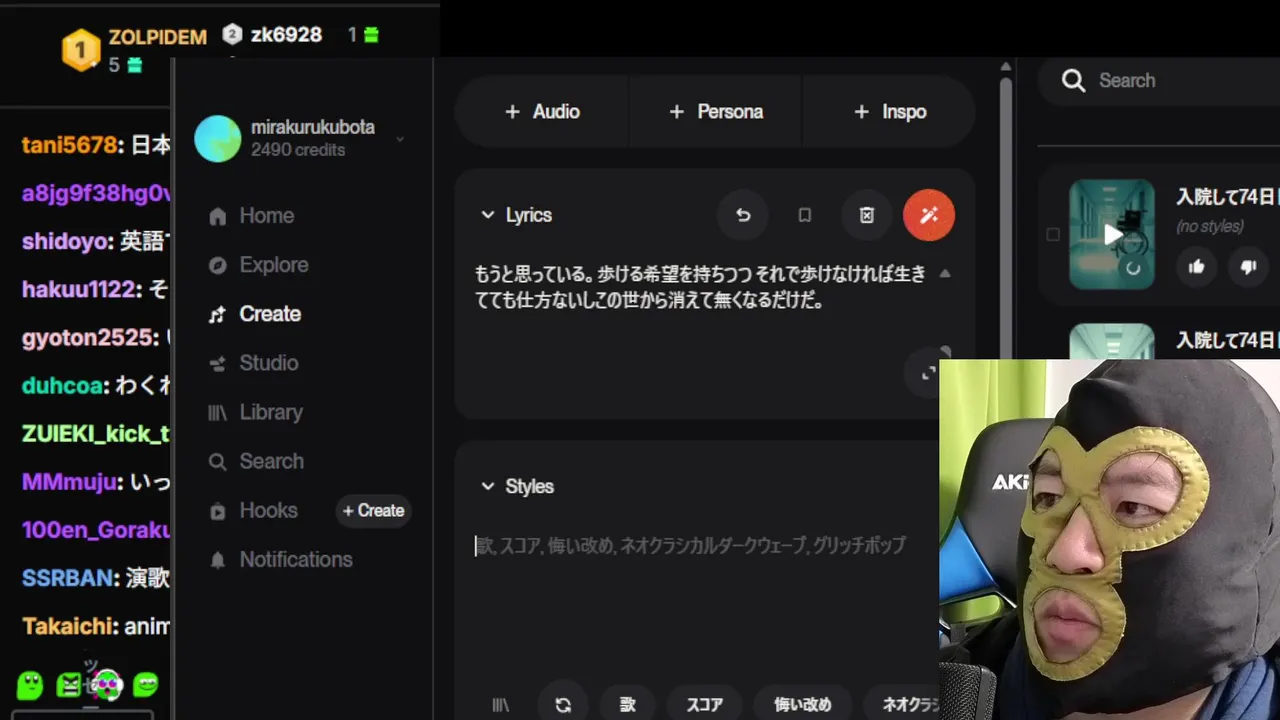The width and height of the screenshot is (1280, 720).
Task: Click chat username duhcoa
Action: 62,386
